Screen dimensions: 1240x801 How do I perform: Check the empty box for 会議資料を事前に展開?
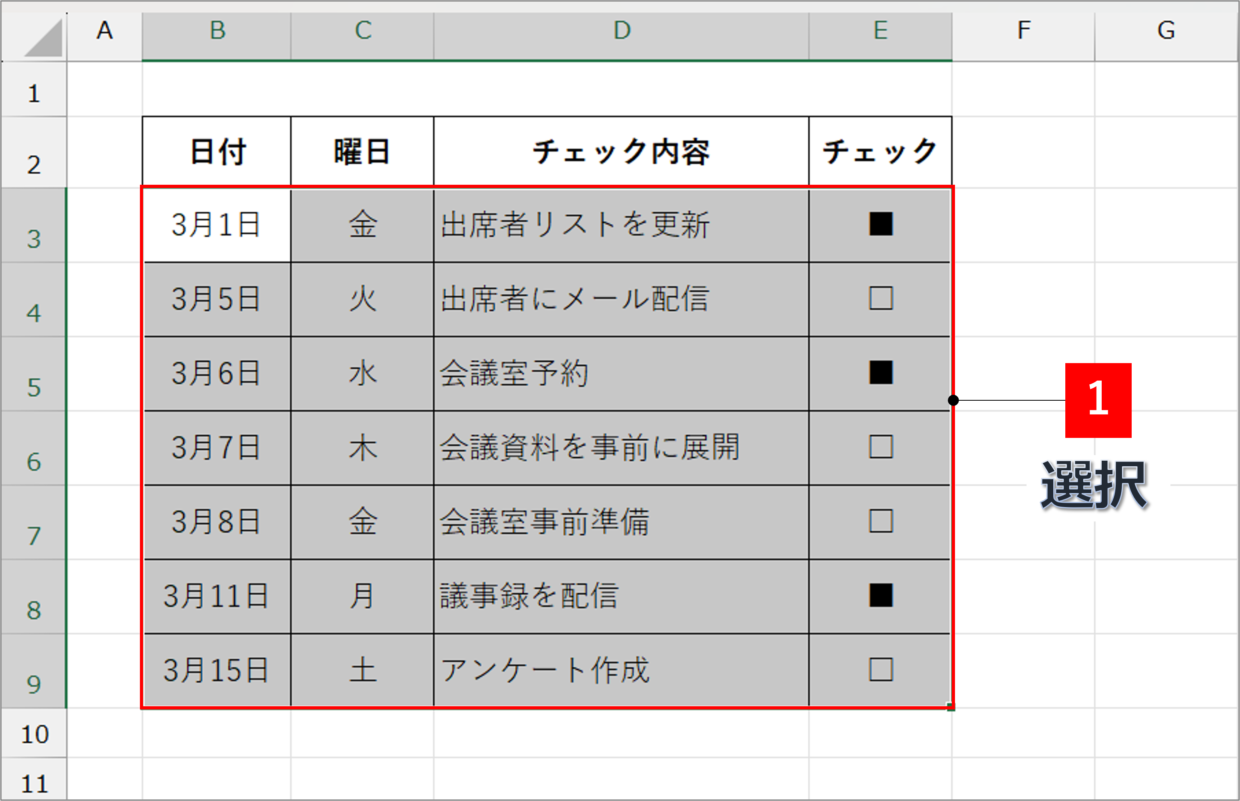click(881, 447)
